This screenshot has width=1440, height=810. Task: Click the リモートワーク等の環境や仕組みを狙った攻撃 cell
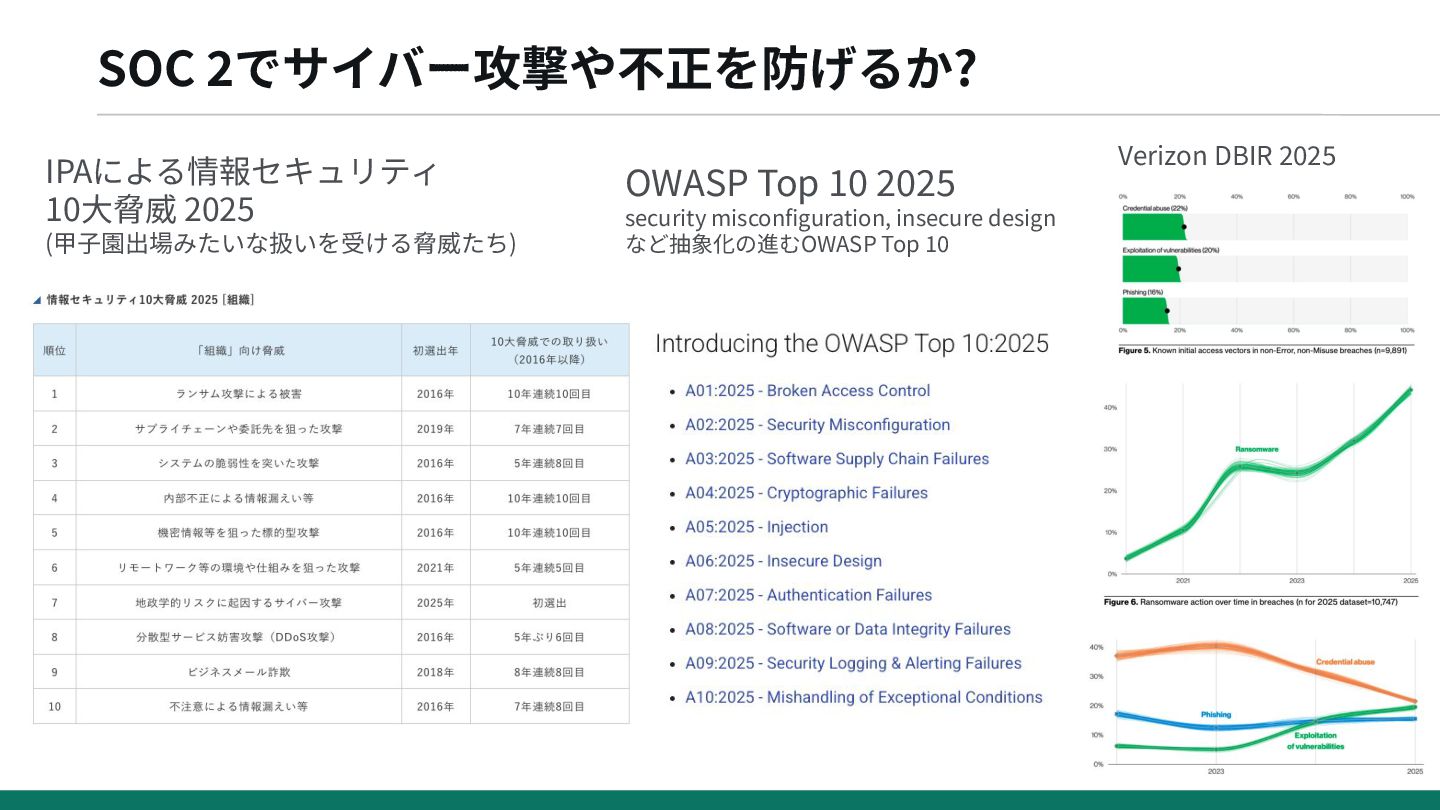click(x=239, y=567)
